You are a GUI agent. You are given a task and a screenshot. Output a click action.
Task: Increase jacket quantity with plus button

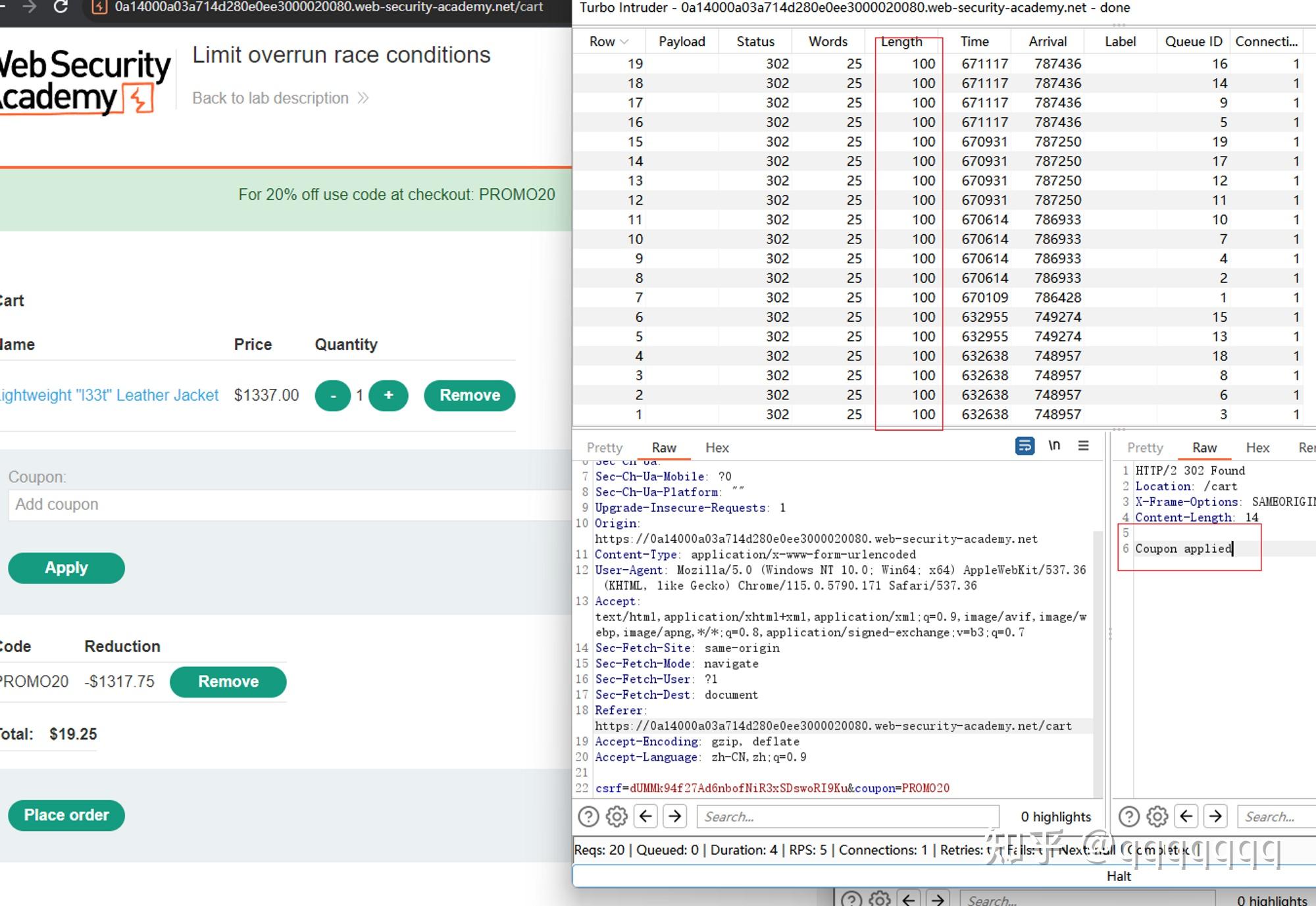click(388, 395)
